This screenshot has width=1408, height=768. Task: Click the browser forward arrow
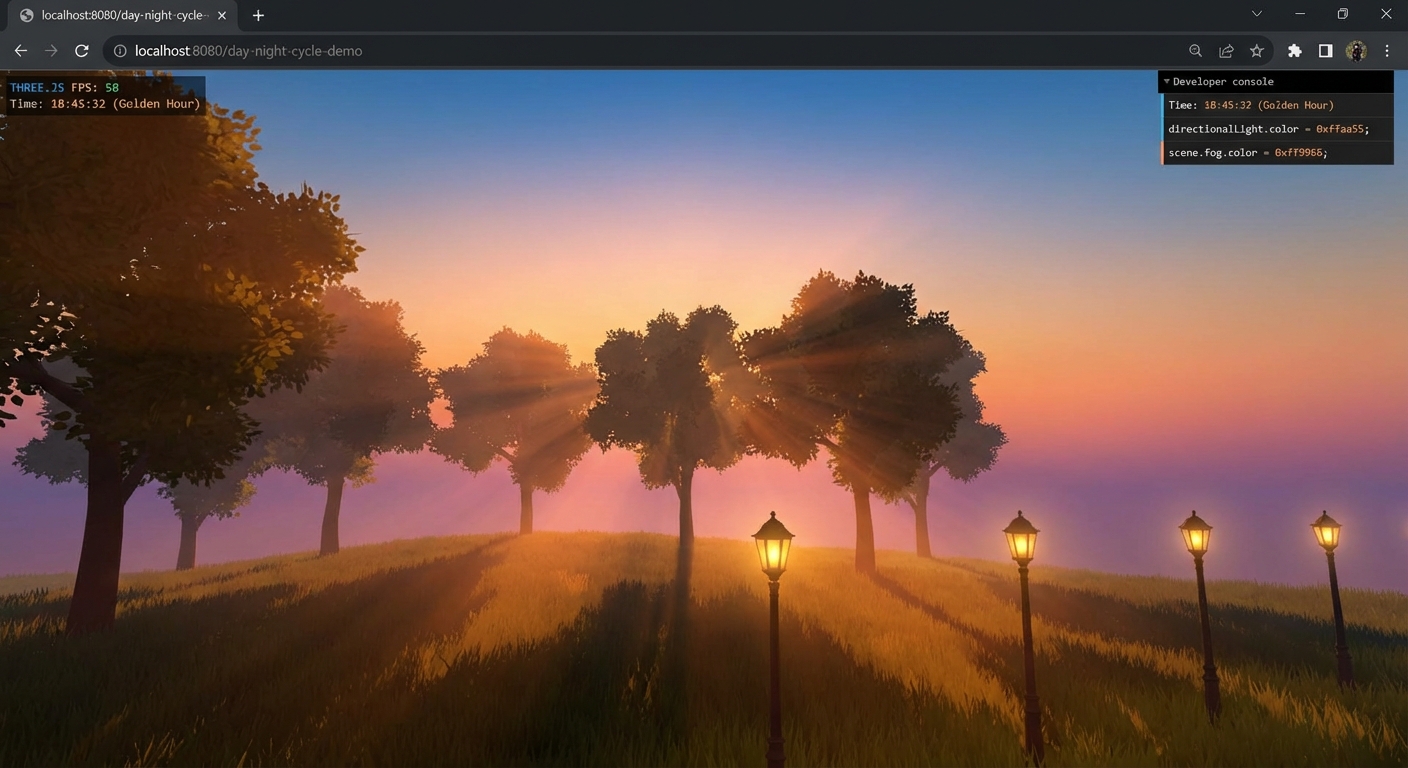click(x=51, y=51)
